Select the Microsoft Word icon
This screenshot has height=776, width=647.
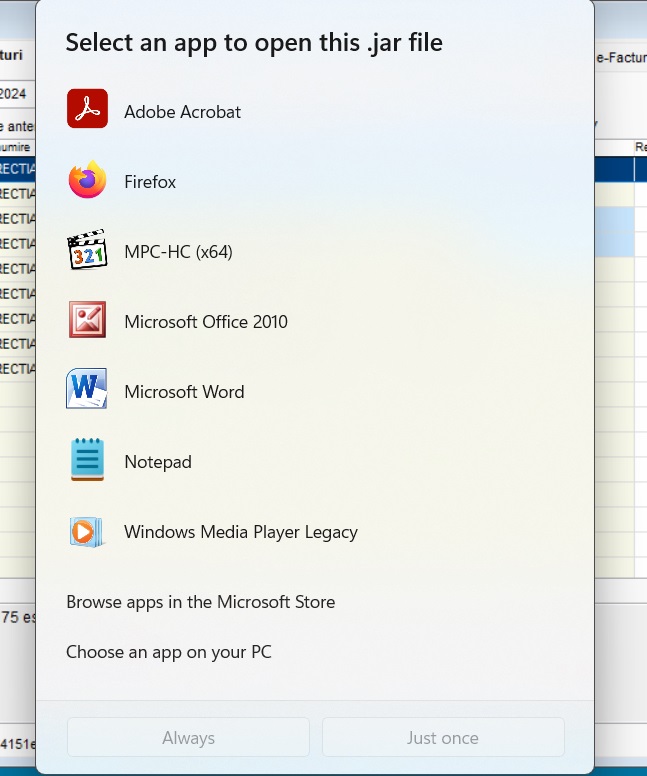pos(87,388)
